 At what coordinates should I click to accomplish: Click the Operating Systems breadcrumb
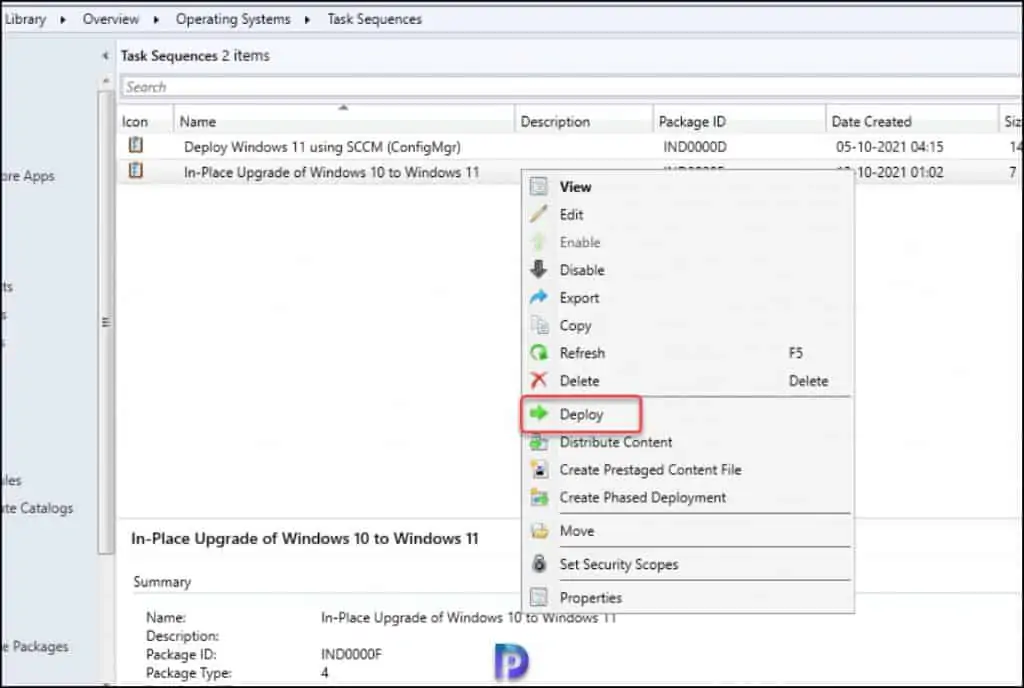pos(232,19)
